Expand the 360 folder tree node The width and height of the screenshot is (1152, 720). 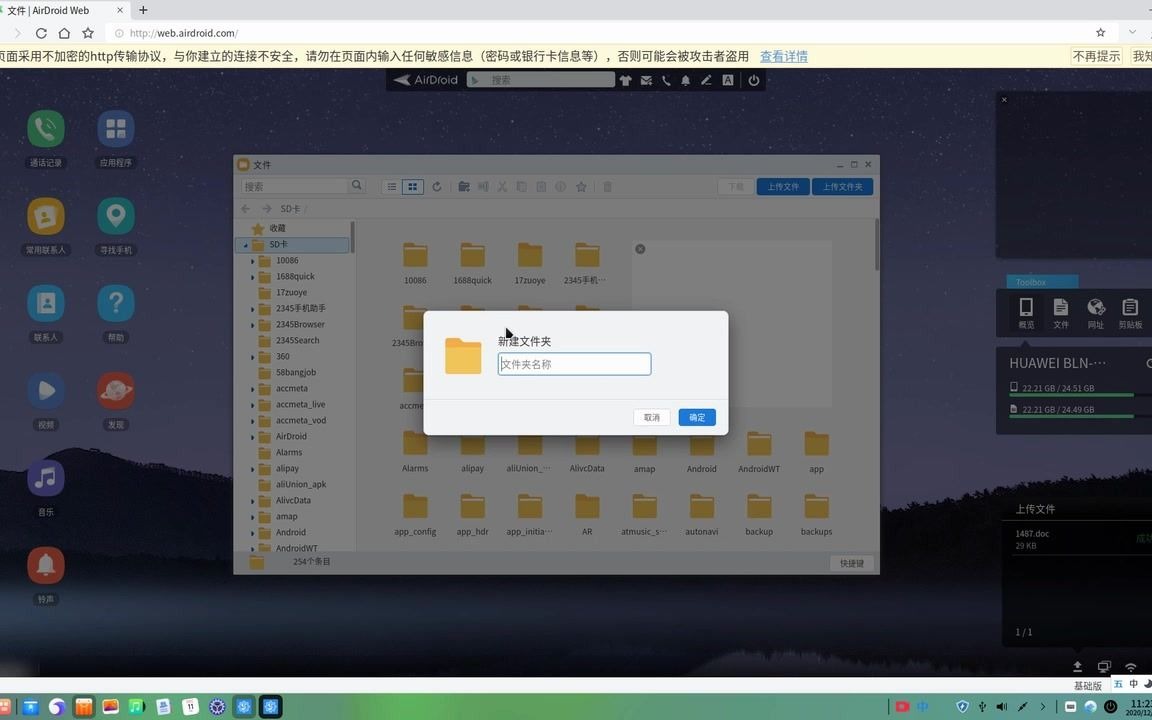(252, 357)
